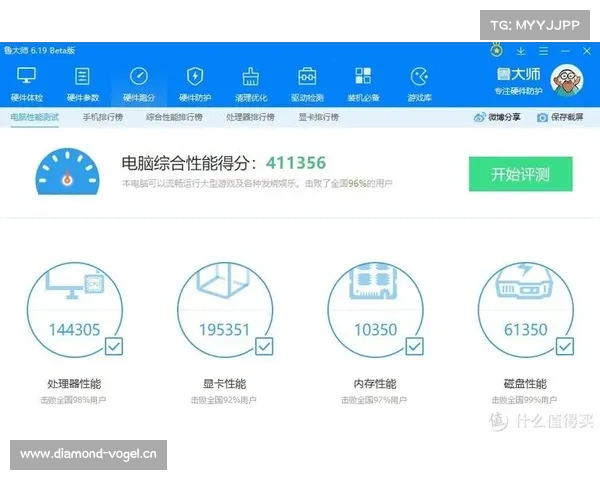600x480 pixels.
Task: Click 专注硬件防护 slogan text
Action: (x=518, y=91)
